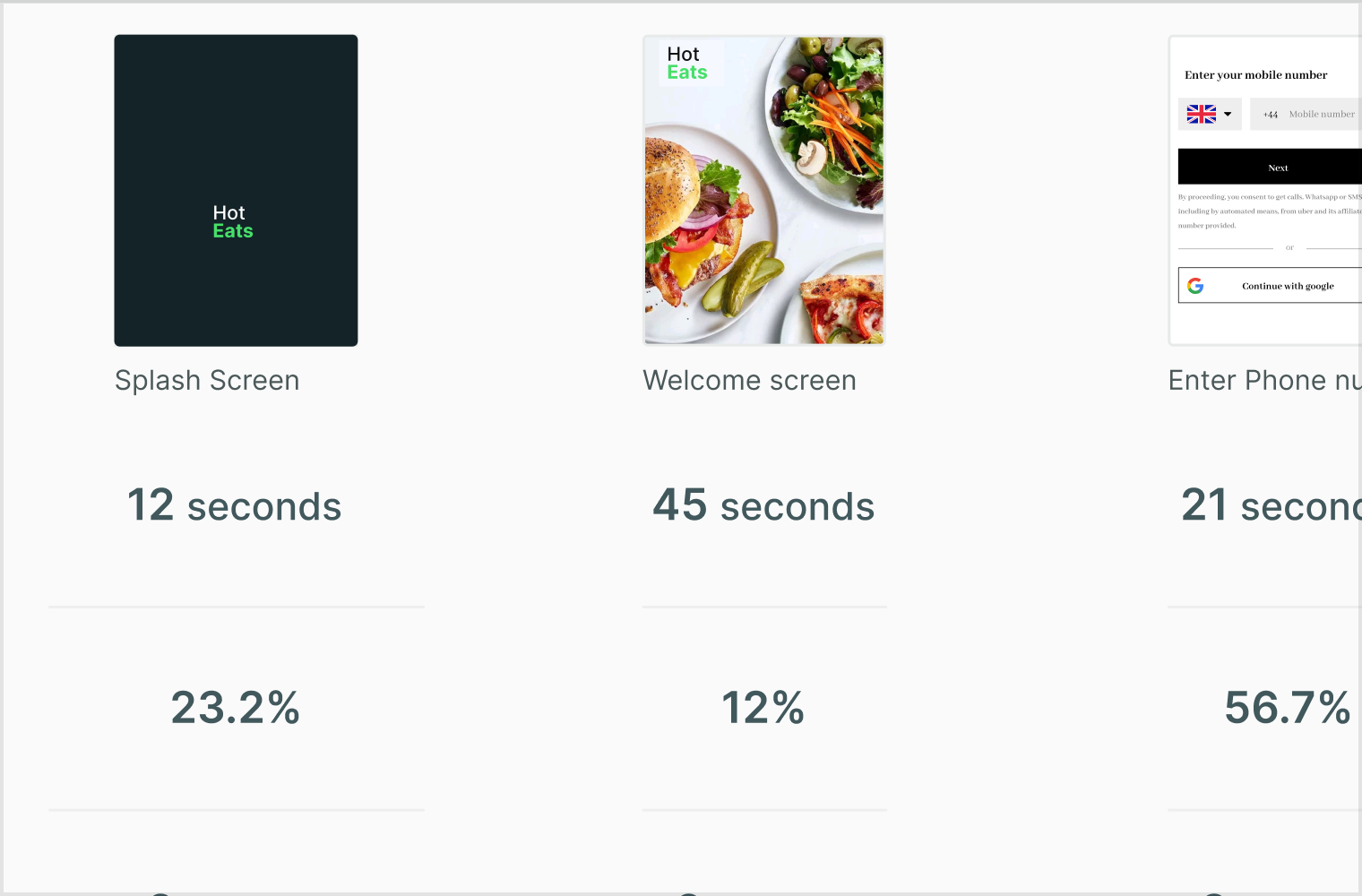Click the Hot Eats logo on welcome image

click(x=687, y=64)
